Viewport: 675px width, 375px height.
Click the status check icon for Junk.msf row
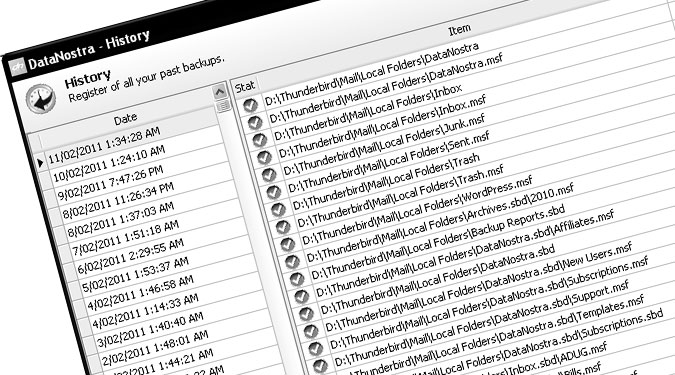[269, 175]
